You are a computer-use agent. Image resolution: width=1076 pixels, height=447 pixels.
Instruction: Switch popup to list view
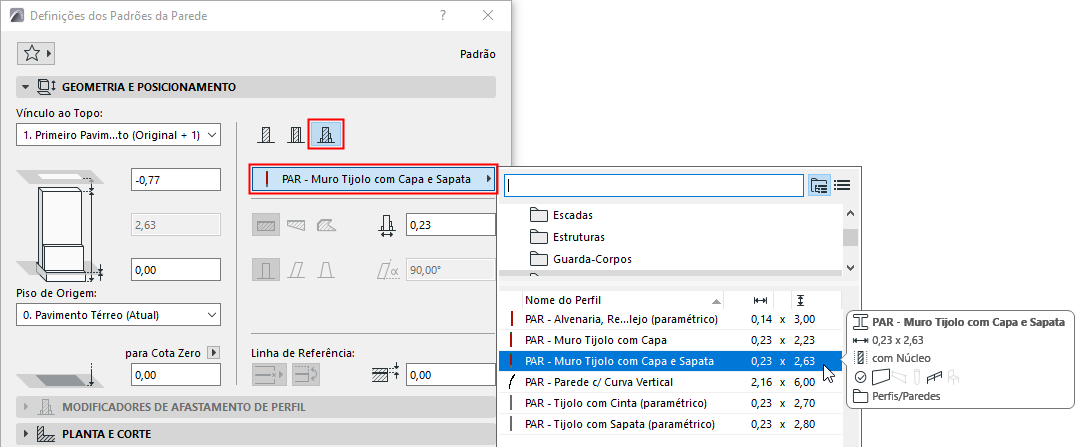pos(842,185)
